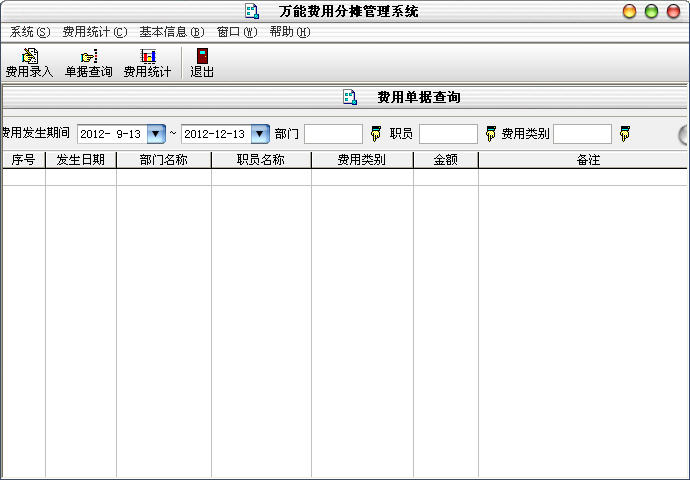Click the lookup hand icon beside 费用类别 field

[625, 133]
